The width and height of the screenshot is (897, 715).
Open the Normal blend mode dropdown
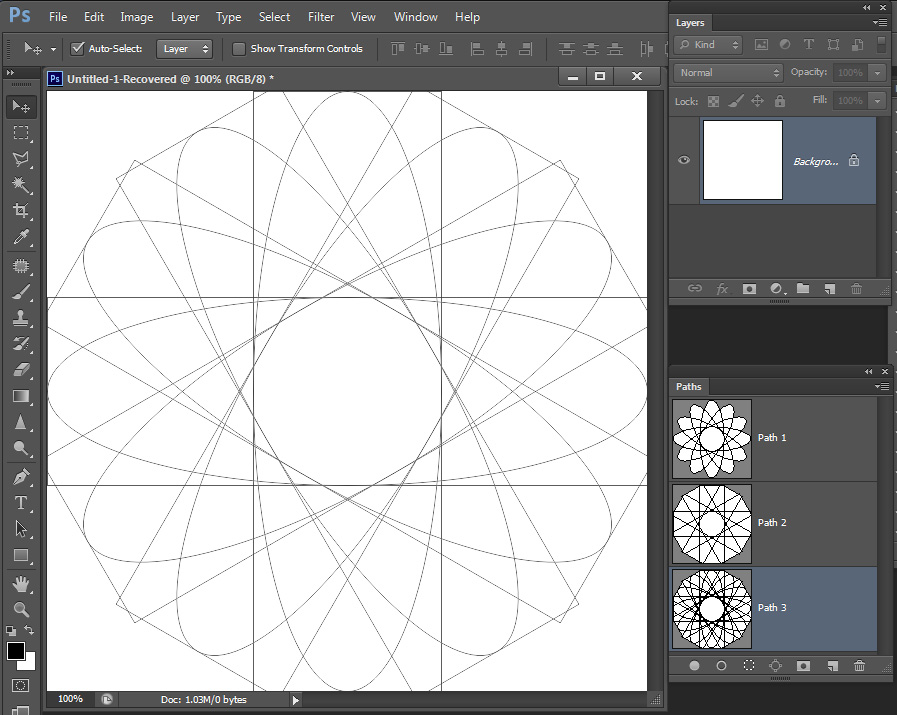(729, 73)
